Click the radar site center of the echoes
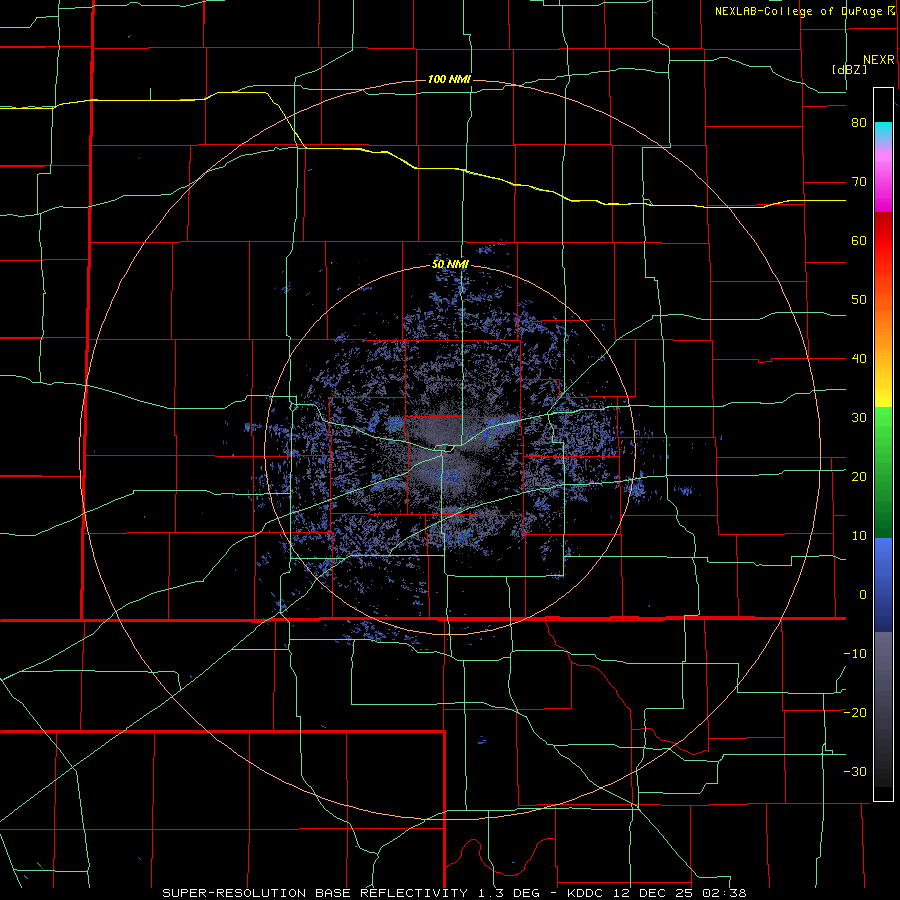Image resolution: width=900 pixels, height=900 pixels. point(450,449)
